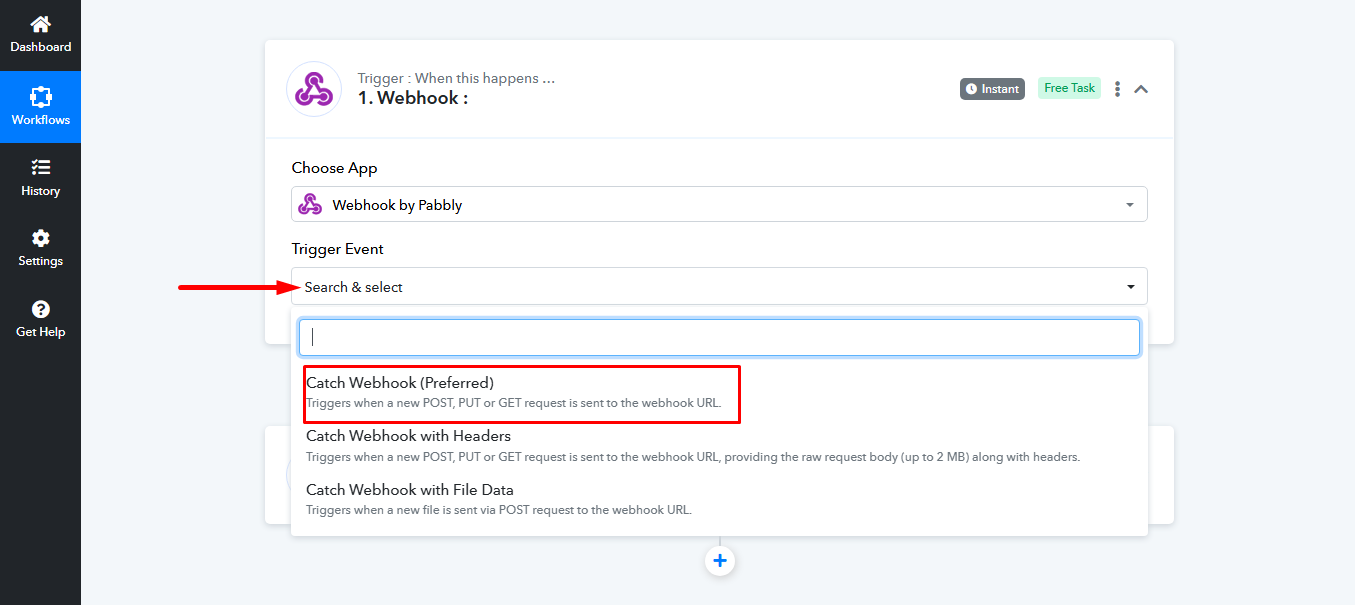The height and width of the screenshot is (605, 1355).
Task: Click the Webhook by Pabbly app name
Action: coord(397,205)
